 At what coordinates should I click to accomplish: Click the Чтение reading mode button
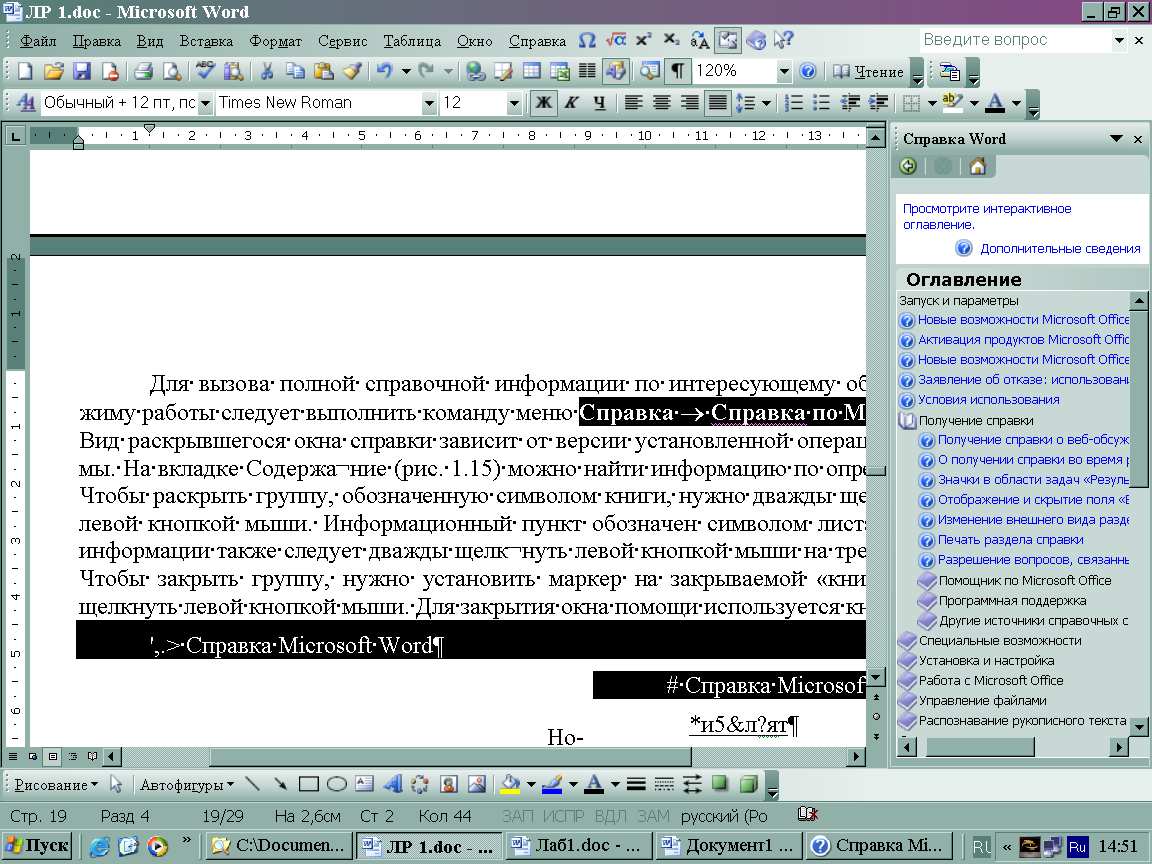pyautogui.click(x=869, y=71)
